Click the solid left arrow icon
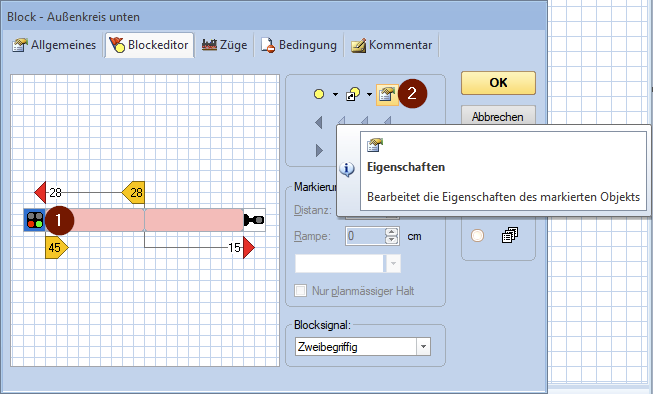653x394 pixels. tap(319, 122)
